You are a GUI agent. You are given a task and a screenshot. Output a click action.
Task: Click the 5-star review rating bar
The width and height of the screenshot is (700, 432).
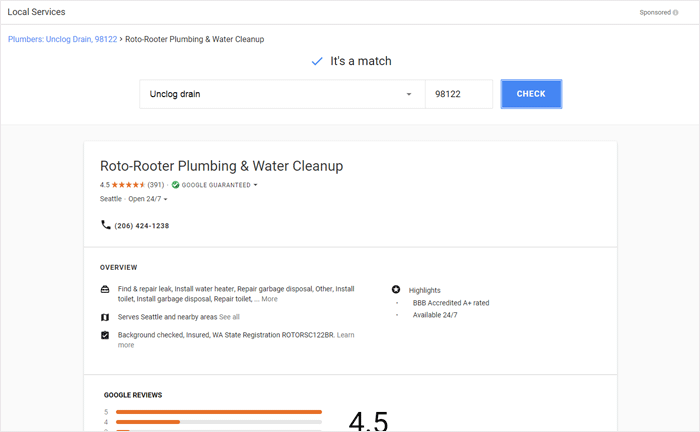pyautogui.click(x=219, y=411)
